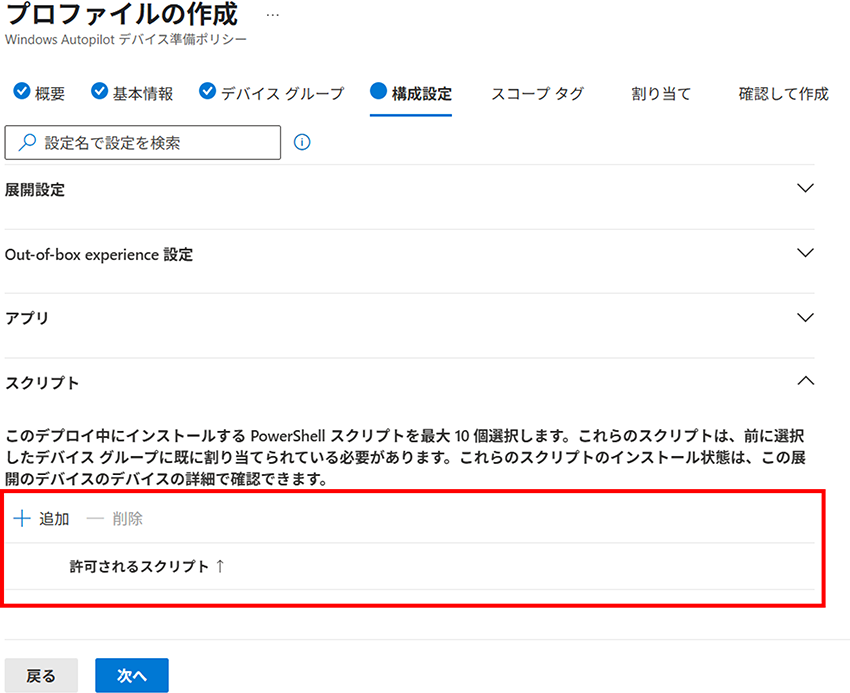Select the 構成設定 tab
850x693 pixels.
tap(411, 93)
